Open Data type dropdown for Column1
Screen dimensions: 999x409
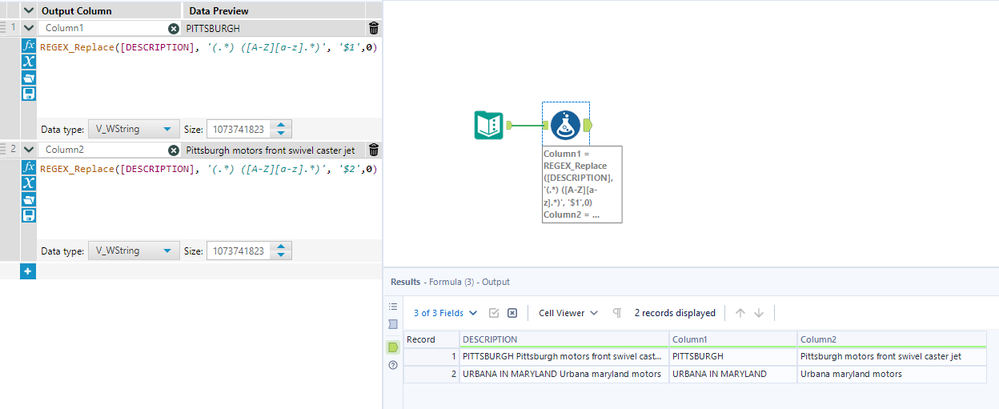(x=133, y=129)
